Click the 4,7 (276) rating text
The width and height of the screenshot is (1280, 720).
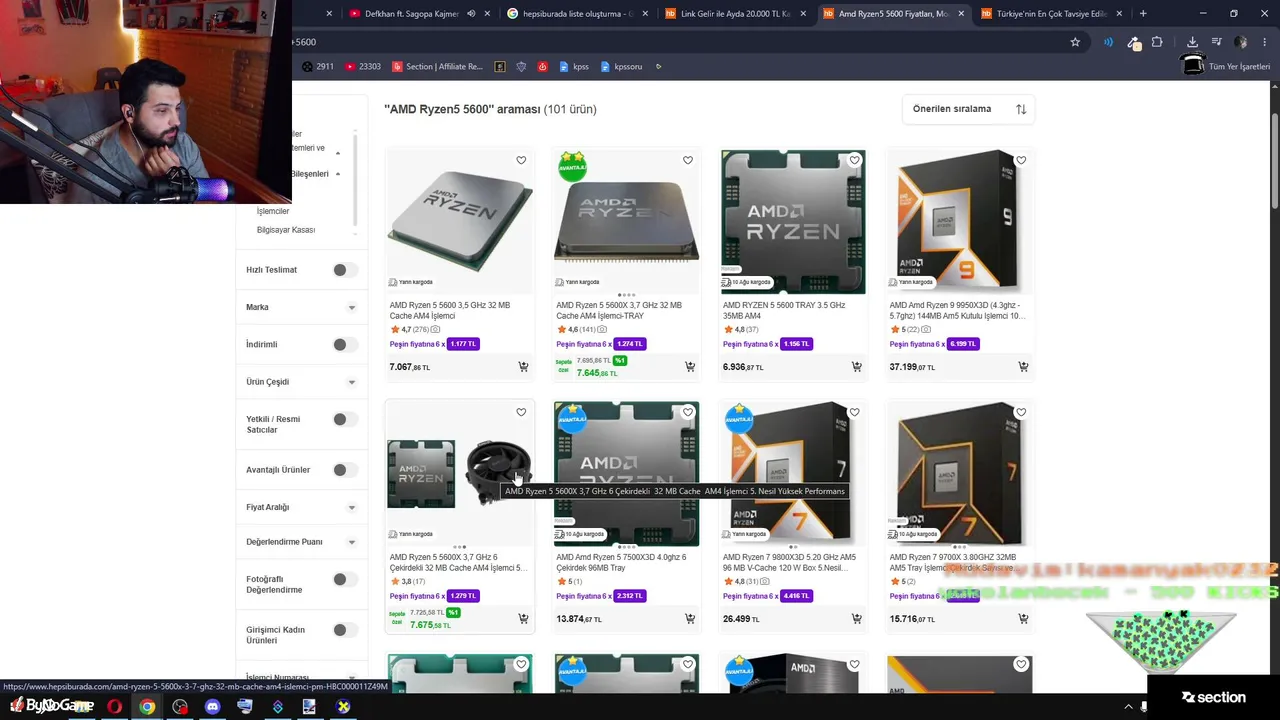[x=415, y=329]
